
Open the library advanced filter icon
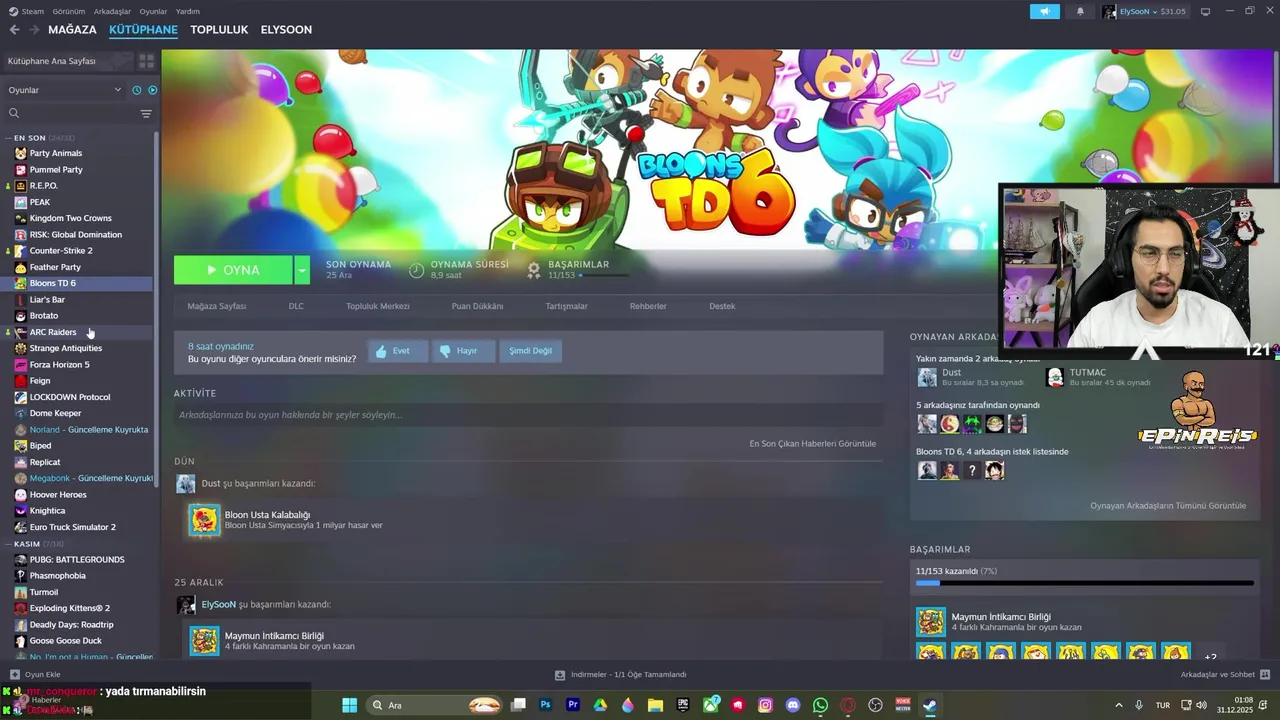(x=146, y=114)
